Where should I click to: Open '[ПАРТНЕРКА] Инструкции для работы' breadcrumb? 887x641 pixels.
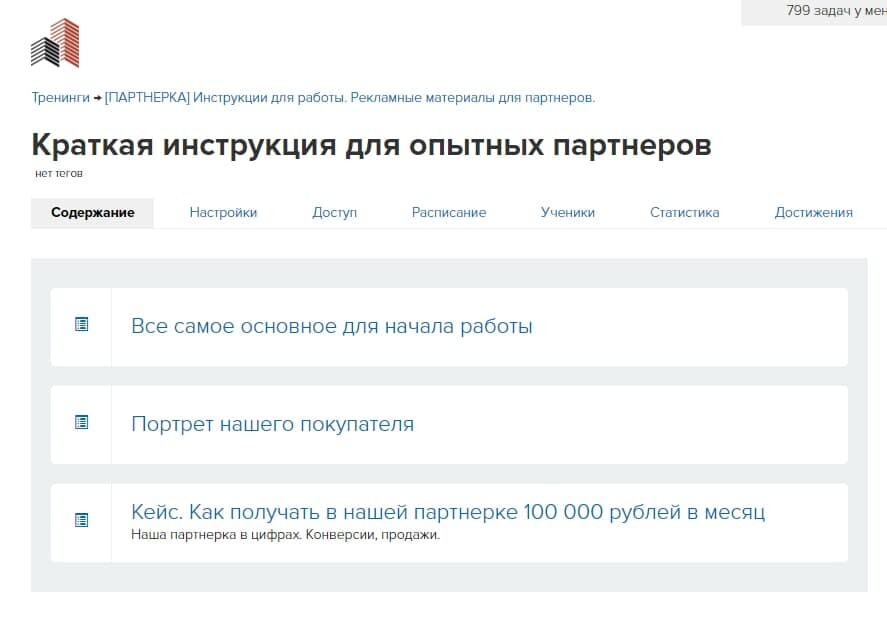point(350,98)
